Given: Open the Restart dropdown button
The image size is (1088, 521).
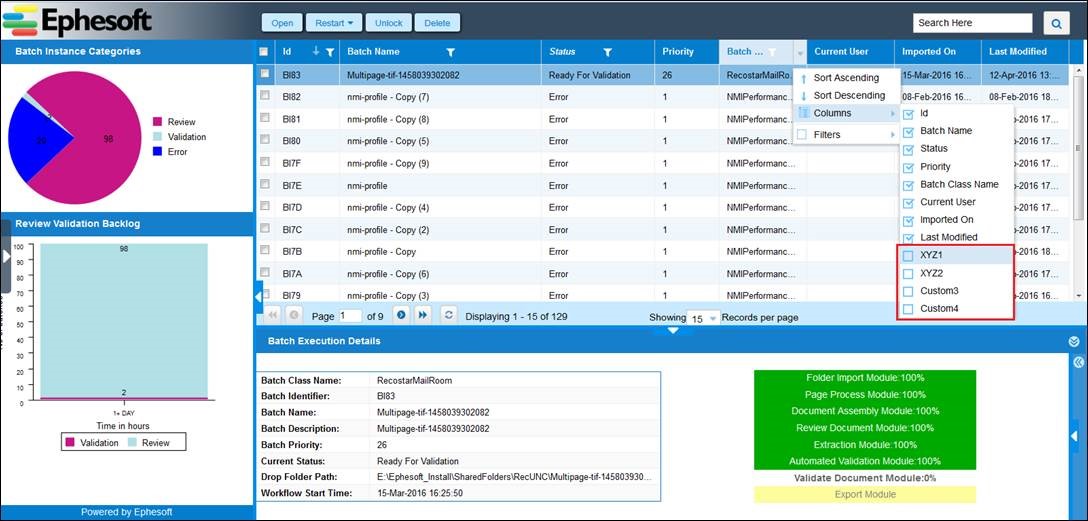Looking at the screenshot, I should [334, 23].
